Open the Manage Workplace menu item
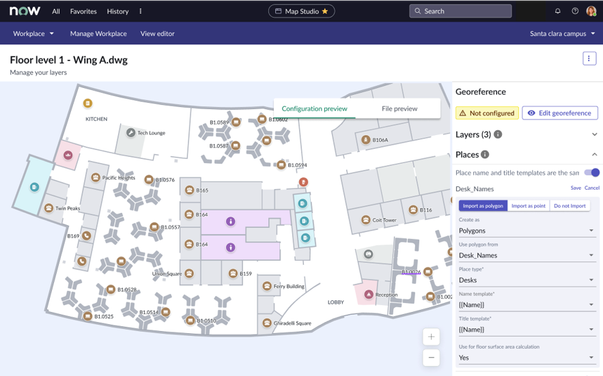 (x=98, y=33)
